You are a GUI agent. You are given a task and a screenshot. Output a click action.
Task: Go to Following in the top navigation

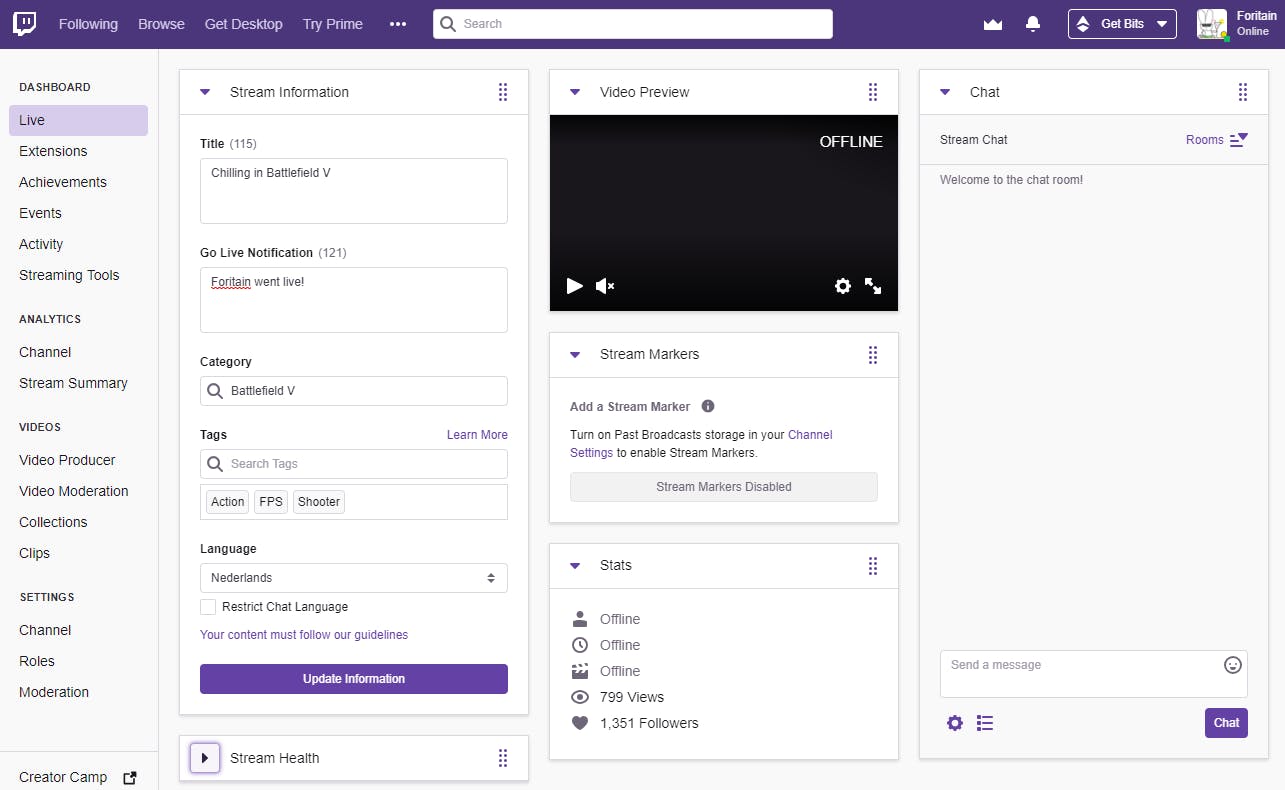(x=88, y=24)
